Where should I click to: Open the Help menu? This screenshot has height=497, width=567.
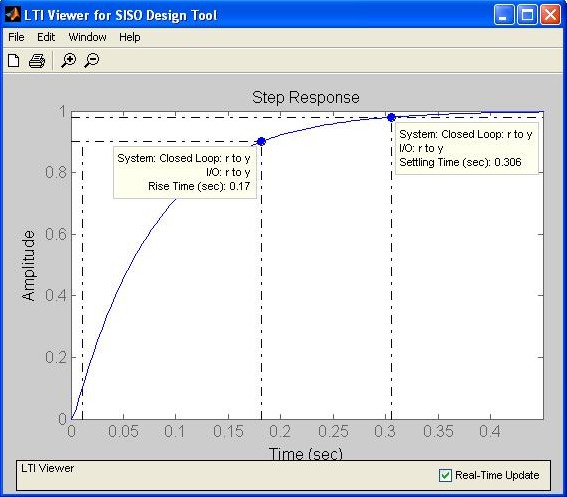[x=130, y=37]
